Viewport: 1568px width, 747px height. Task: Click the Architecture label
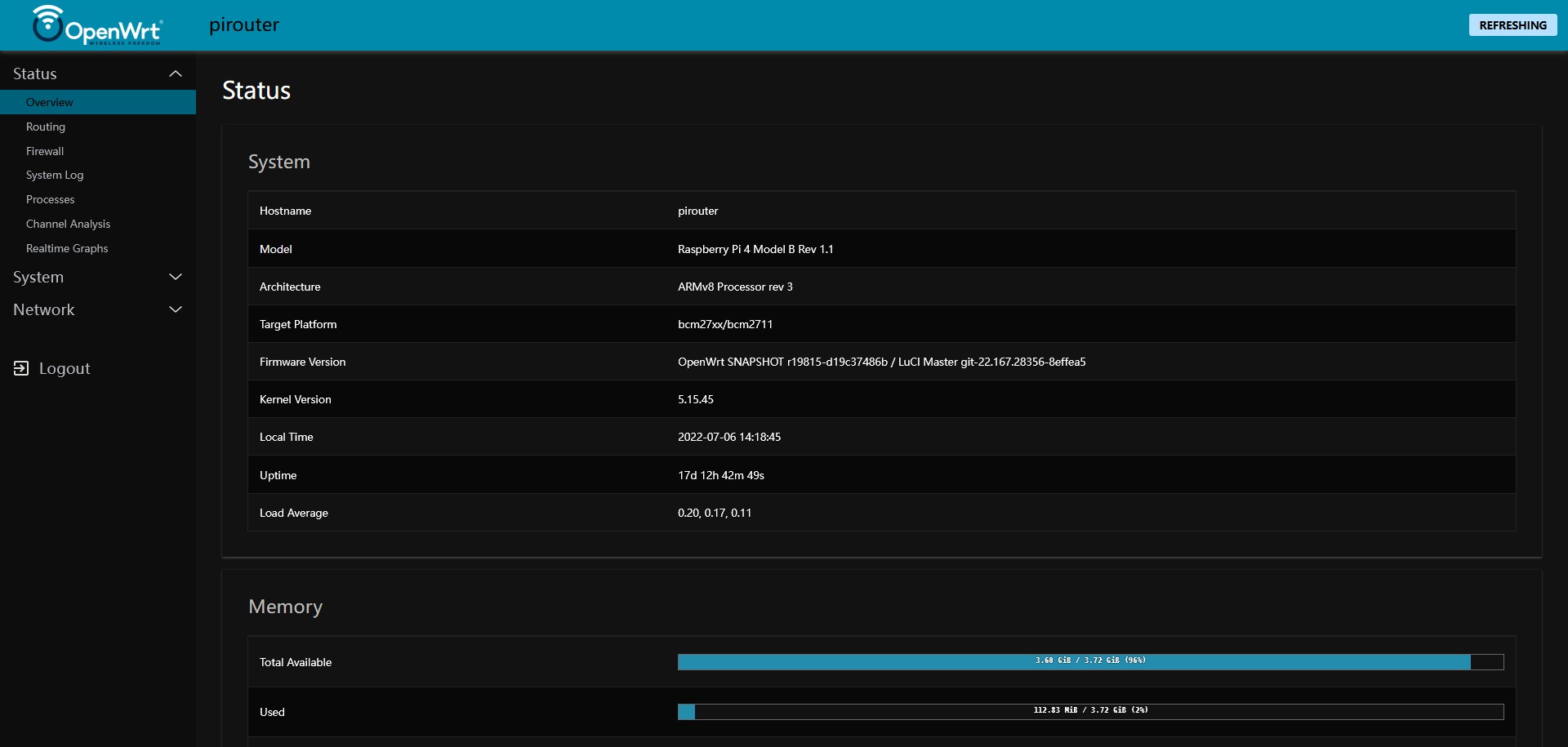(290, 287)
